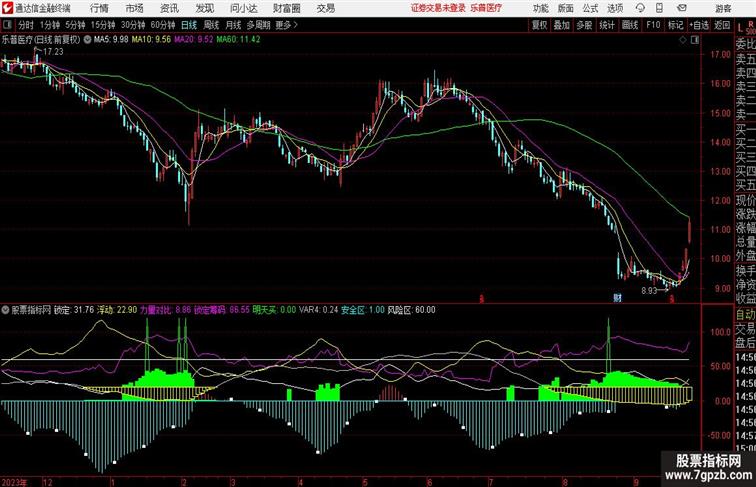Click the 返回 back button
The height and width of the screenshot is (487, 756).
pos(722,25)
